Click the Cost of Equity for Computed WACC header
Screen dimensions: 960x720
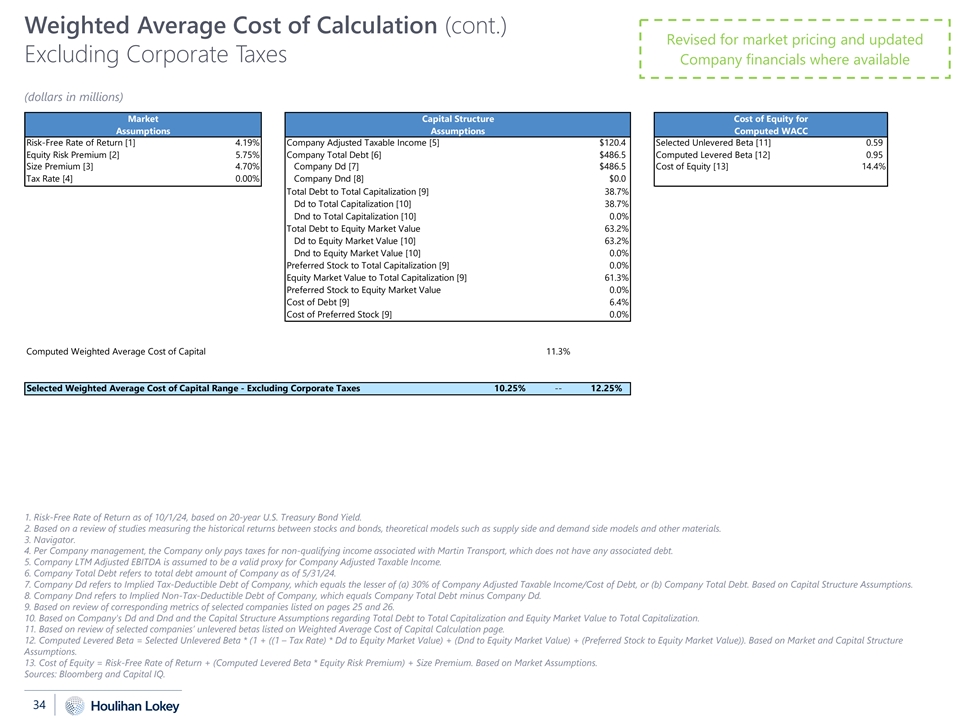pyautogui.click(x=770, y=125)
